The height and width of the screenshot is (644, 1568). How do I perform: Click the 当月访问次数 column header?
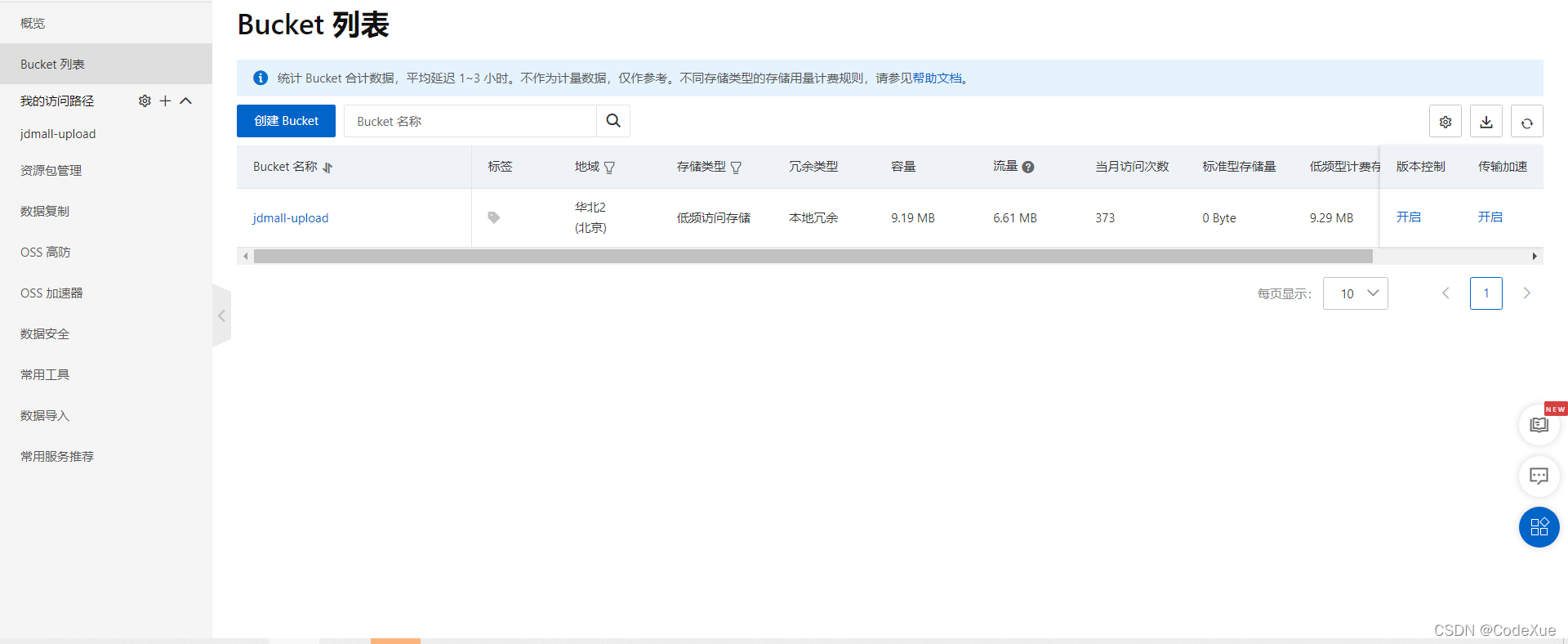(1132, 167)
